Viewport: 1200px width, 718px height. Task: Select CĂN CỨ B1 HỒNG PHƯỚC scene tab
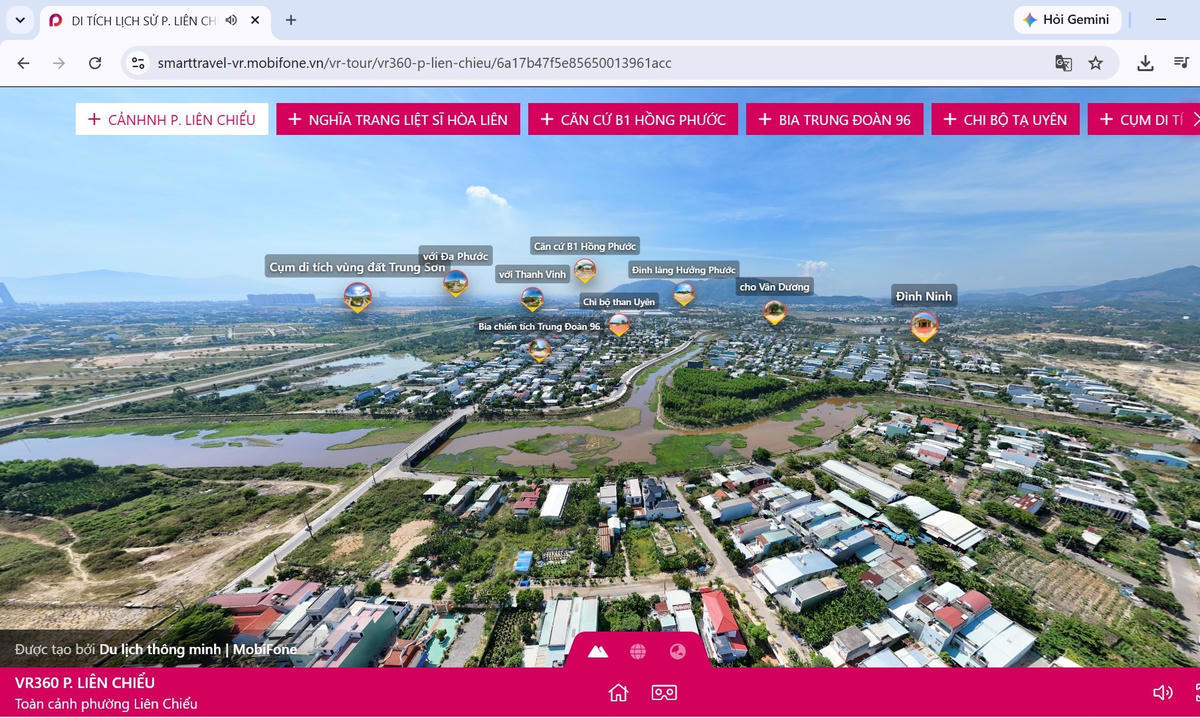click(633, 119)
